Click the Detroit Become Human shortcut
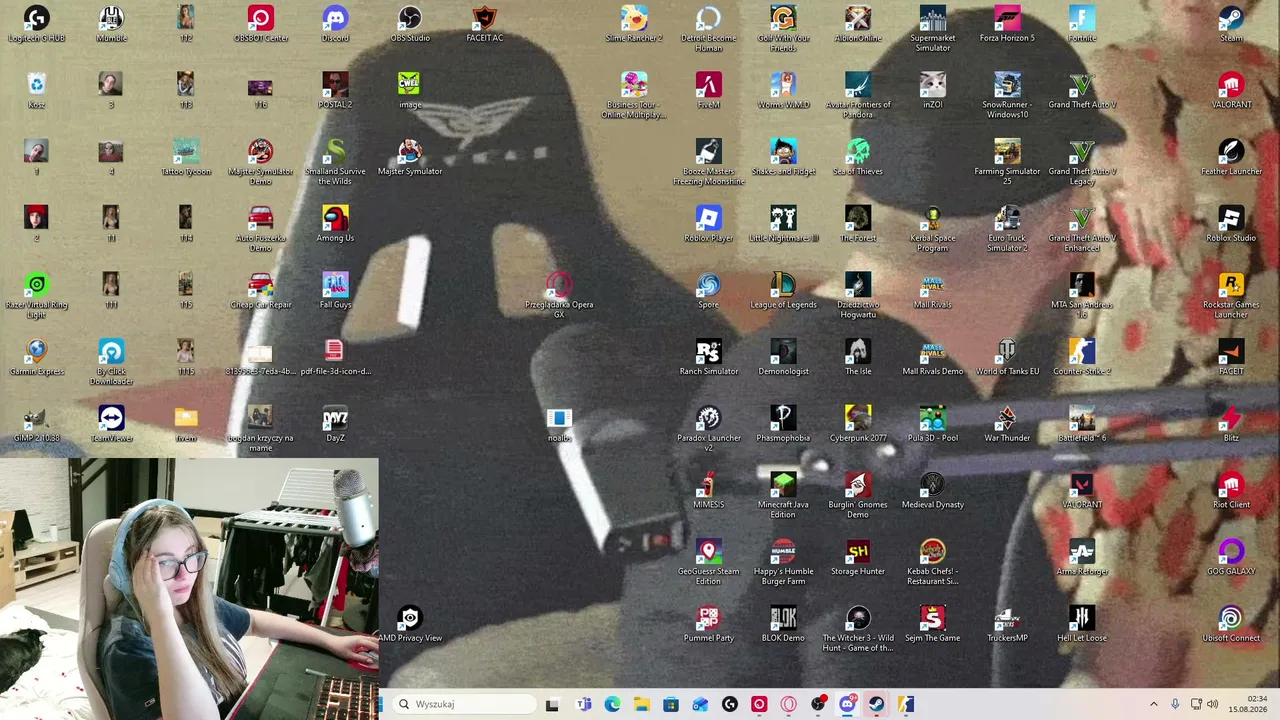 click(x=708, y=29)
